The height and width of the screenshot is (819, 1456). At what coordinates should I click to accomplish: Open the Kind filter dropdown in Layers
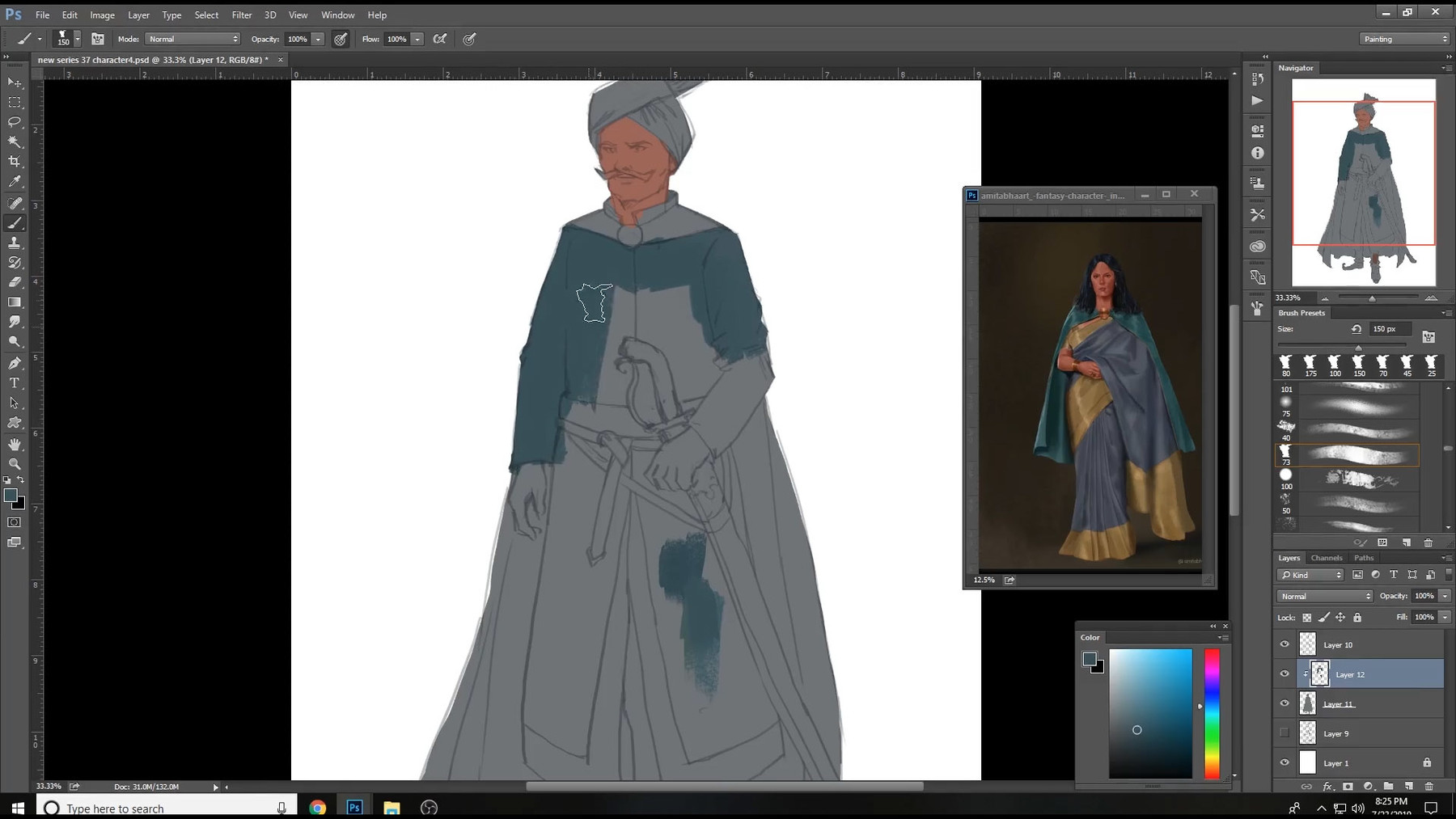[1310, 575]
